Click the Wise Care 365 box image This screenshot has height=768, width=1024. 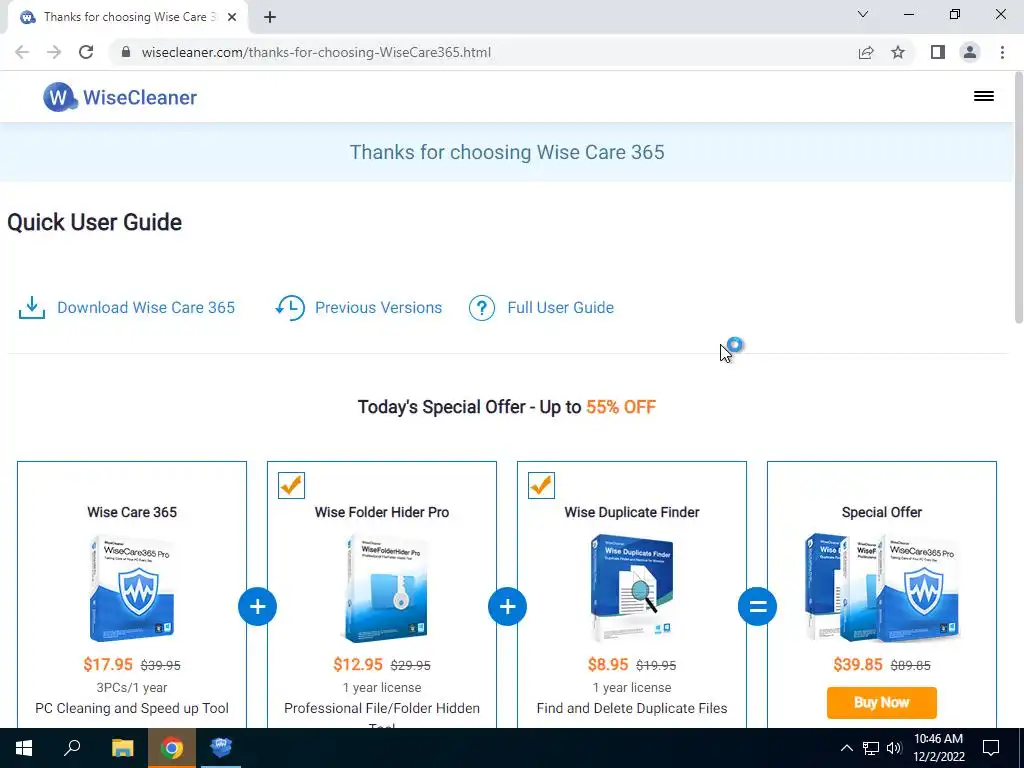(x=132, y=588)
